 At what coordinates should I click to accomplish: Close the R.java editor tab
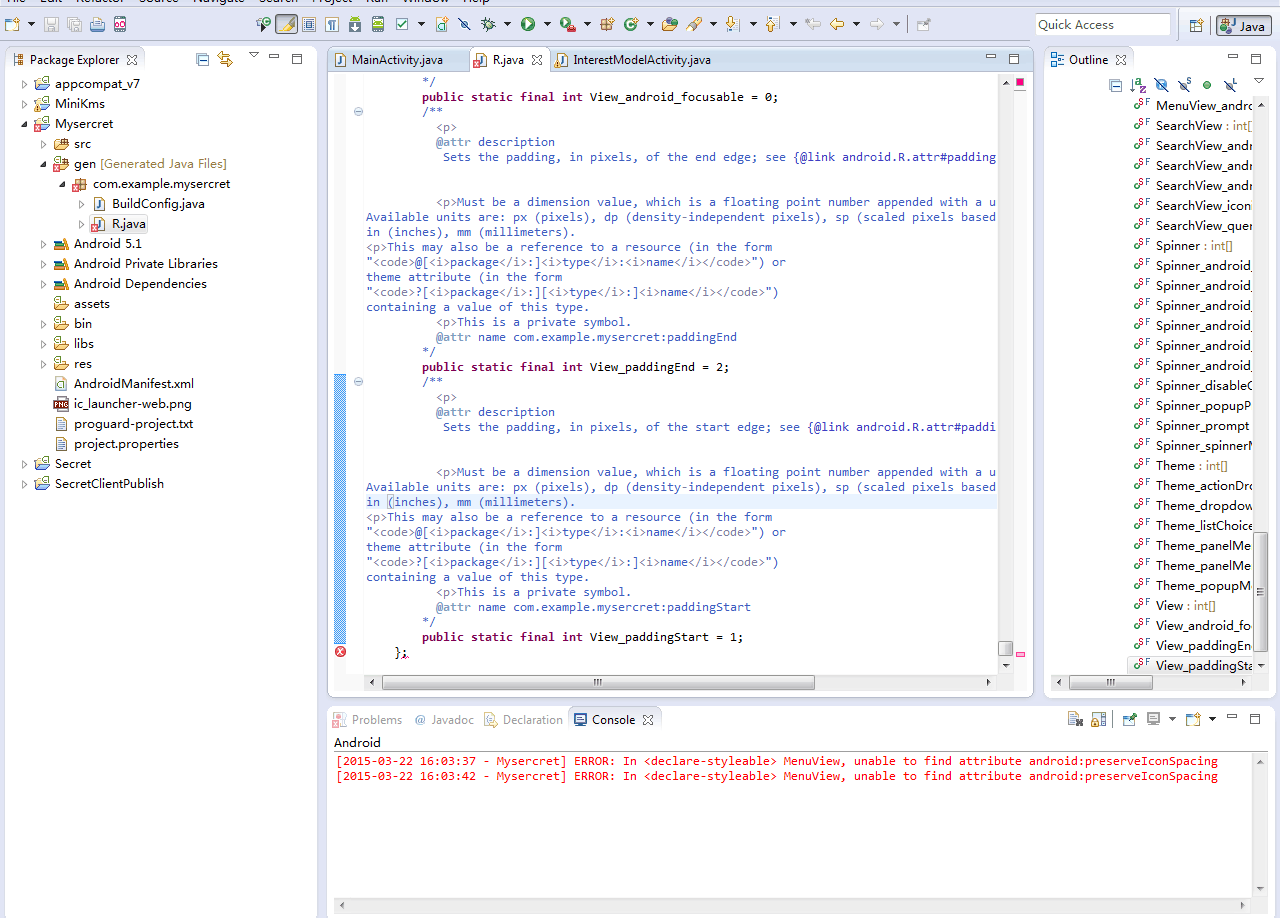536,60
